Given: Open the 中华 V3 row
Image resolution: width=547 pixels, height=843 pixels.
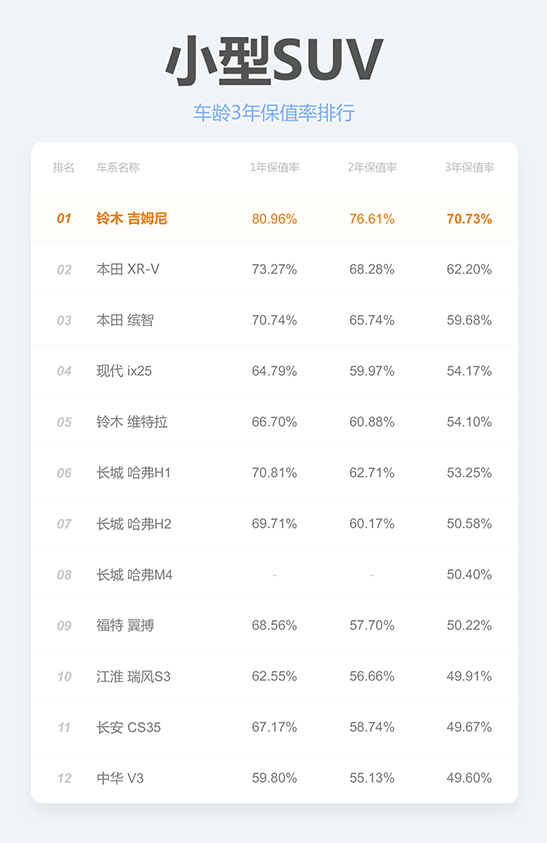Looking at the screenshot, I should tap(274, 777).
